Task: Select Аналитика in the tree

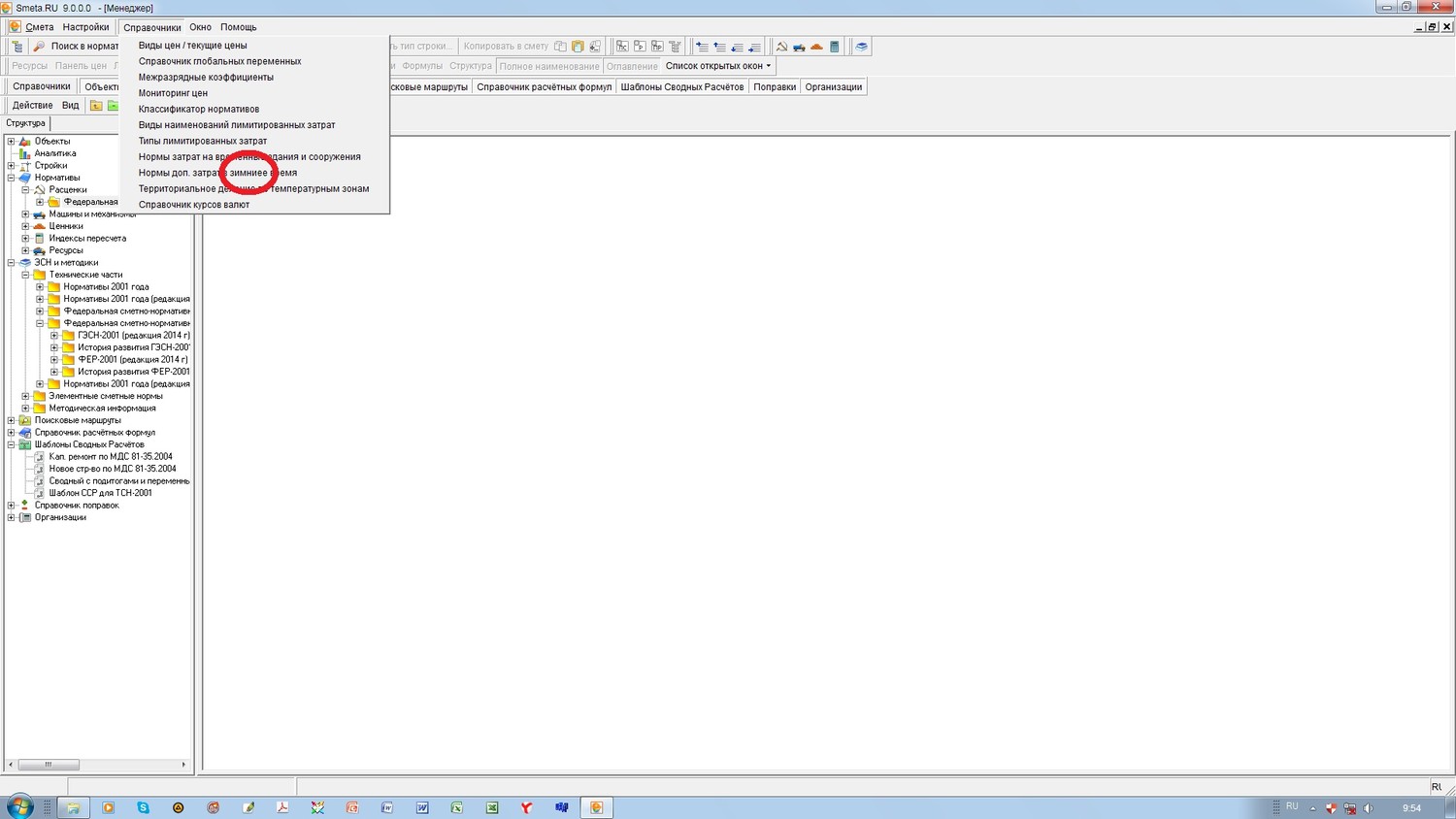Action: click(x=55, y=153)
